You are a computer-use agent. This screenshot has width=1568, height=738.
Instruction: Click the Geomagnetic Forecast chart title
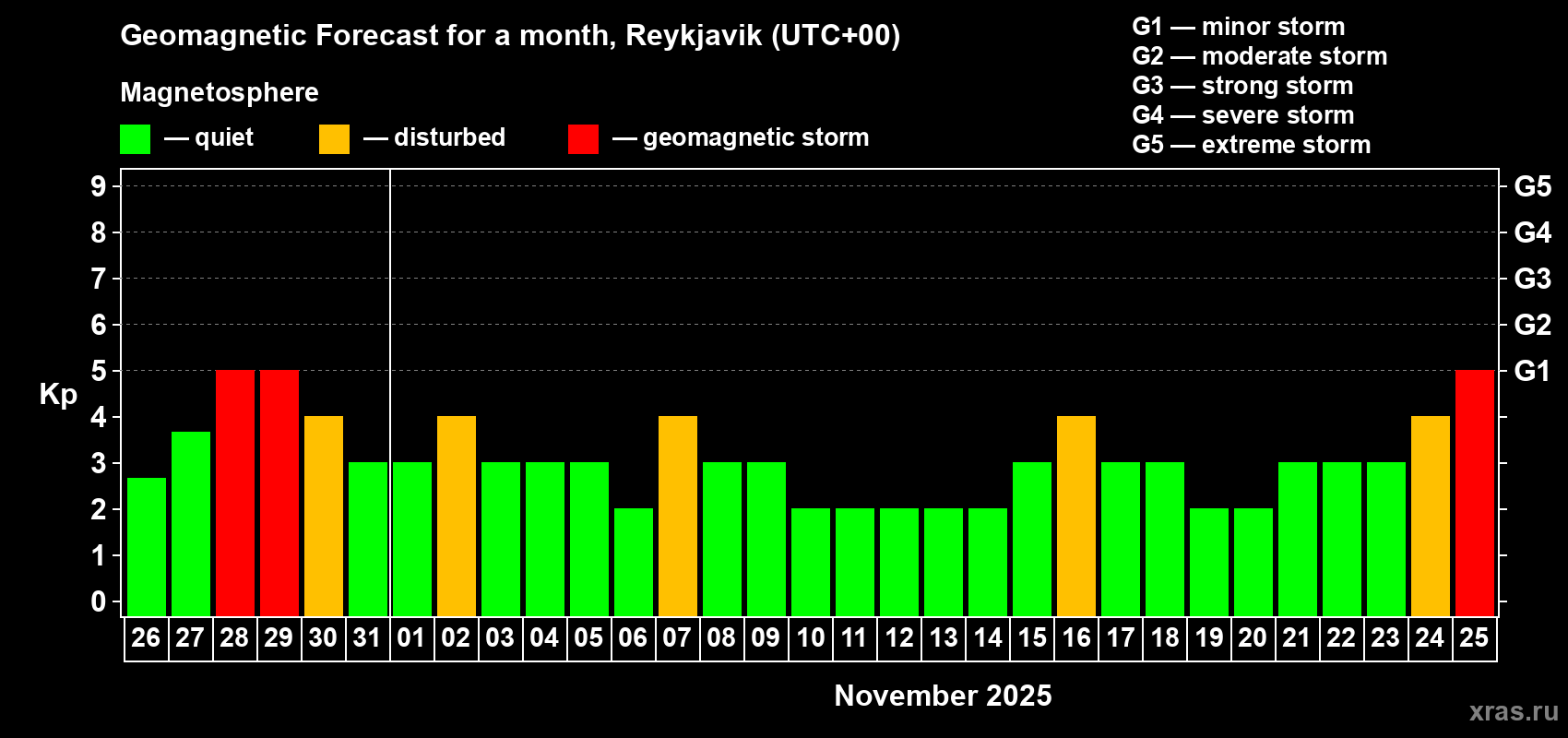(x=510, y=35)
